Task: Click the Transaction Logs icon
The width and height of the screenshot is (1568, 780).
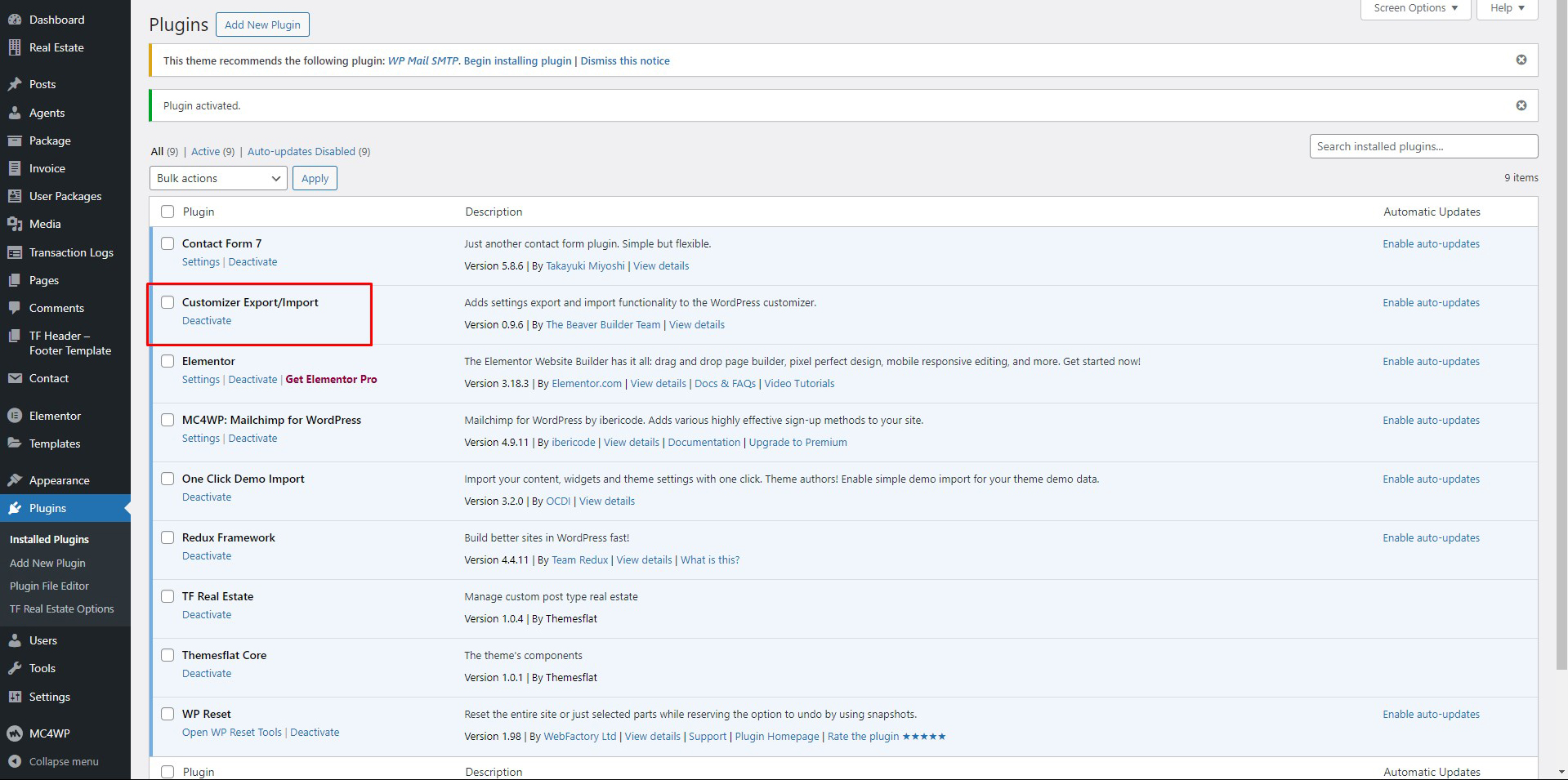Action: coord(15,252)
